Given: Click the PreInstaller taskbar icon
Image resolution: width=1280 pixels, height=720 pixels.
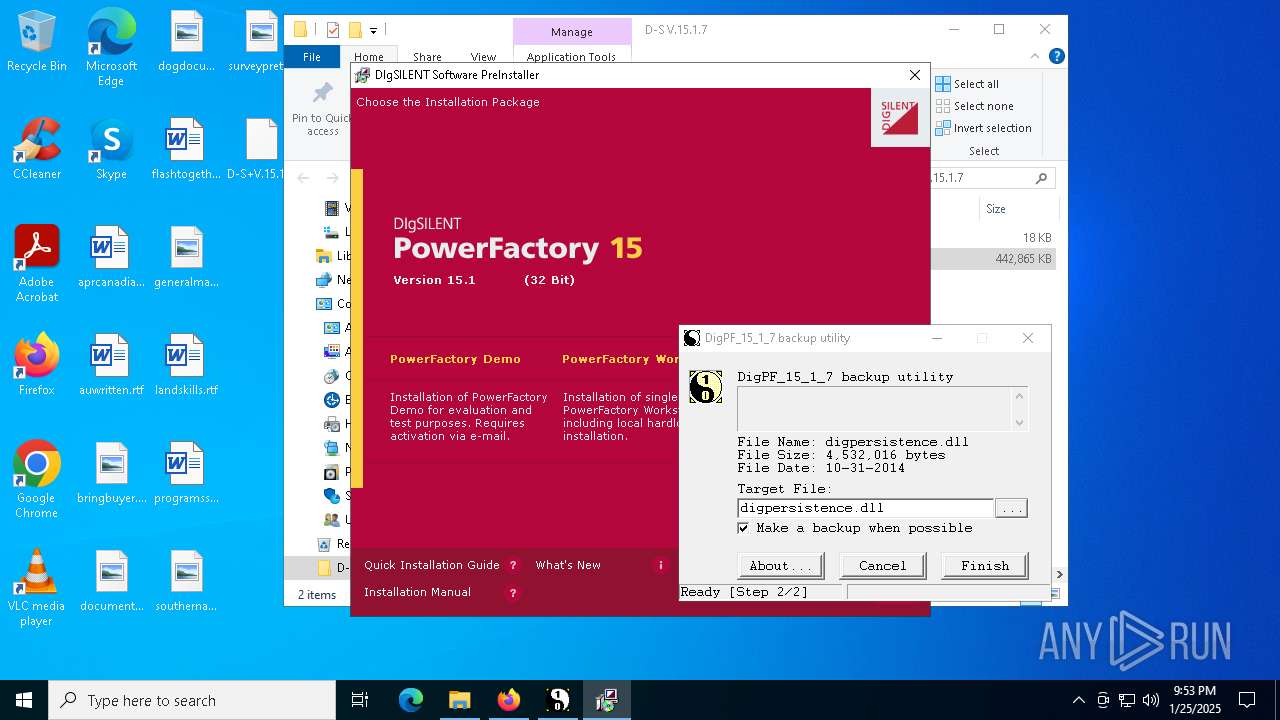Looking at the screenshot, I should click(606, 700).
